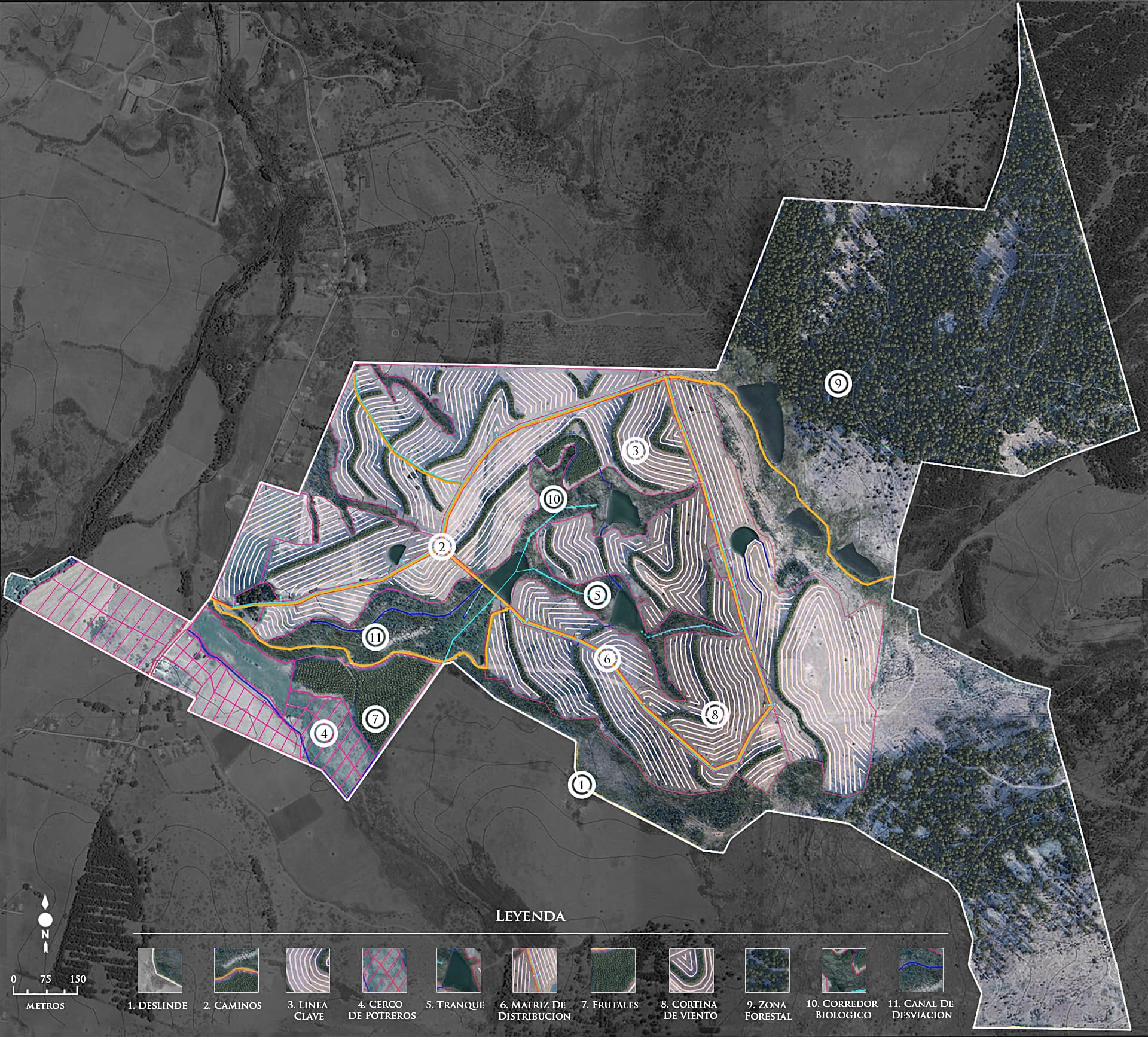Click the circled number 5 marker
Image resolution: width=1148 pixels, height=1037 pixels.
coord(596,596)
